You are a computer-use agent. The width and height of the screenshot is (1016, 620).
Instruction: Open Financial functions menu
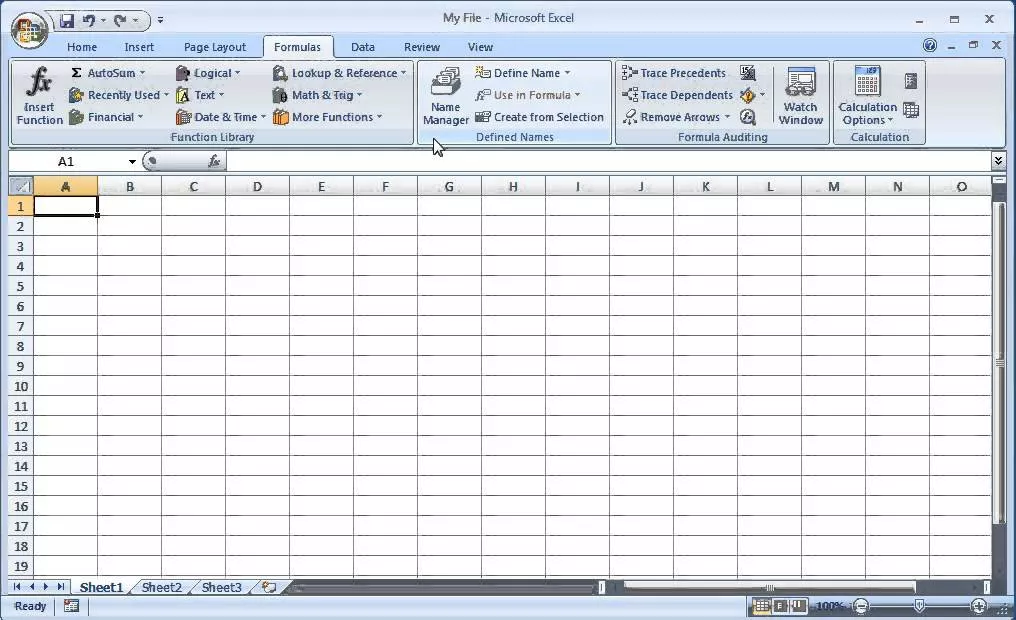[x=106, y=117]
